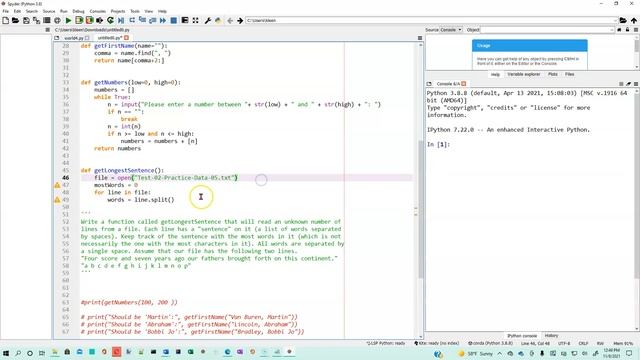Close the untitled0.py tab
Image resolution: width=640 pixels, height=360 pixels.
(x=126, y=38)
